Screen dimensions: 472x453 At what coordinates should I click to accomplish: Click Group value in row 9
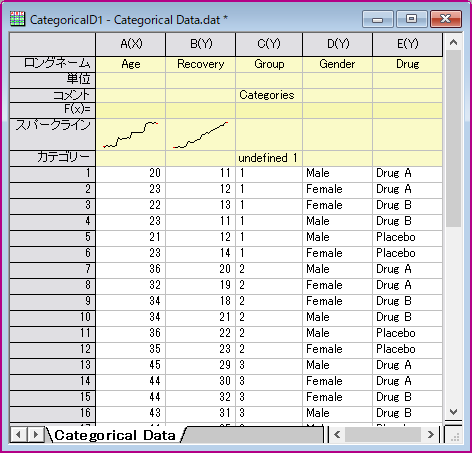269,302
